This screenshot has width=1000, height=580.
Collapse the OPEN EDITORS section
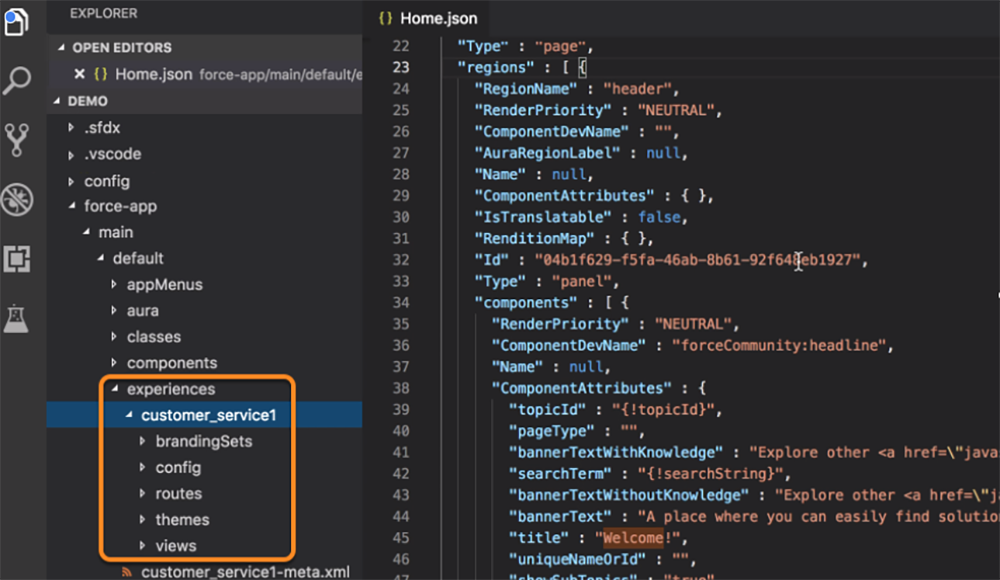[61, 47]
